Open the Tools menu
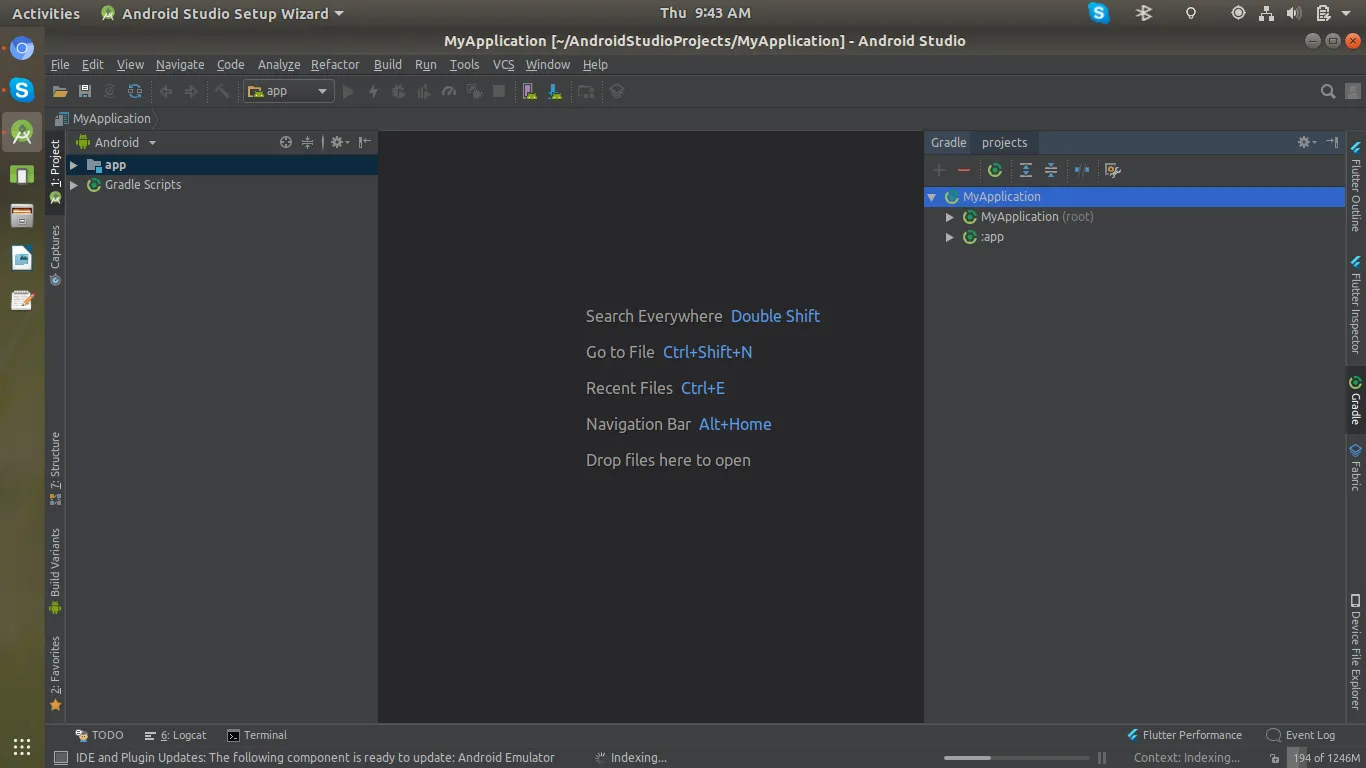This screenshot has height=768, width=1366. (x=464, y=64)
